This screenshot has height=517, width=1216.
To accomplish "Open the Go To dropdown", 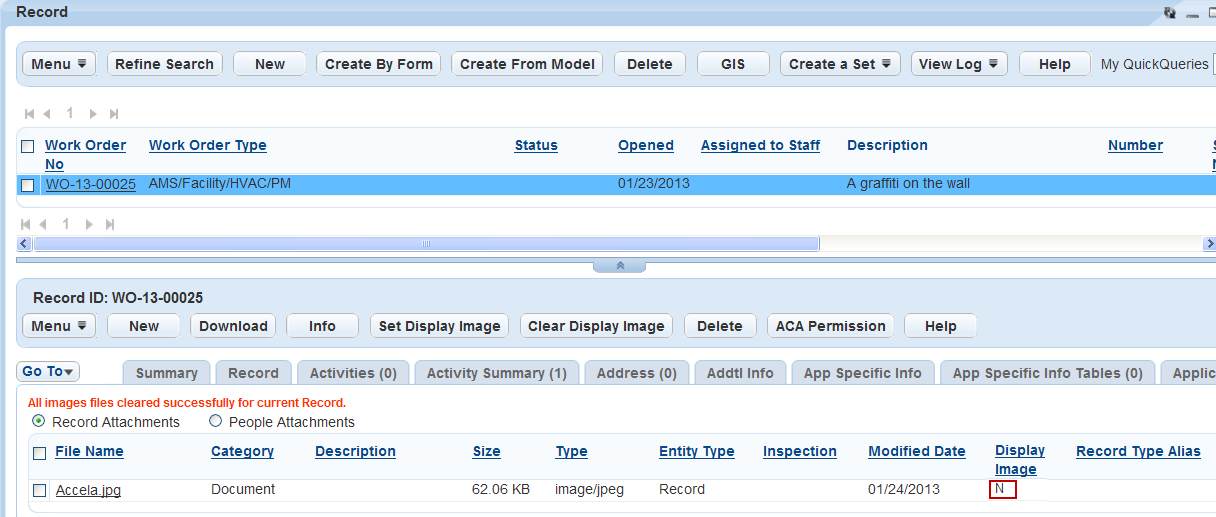I will click(48, 372).
